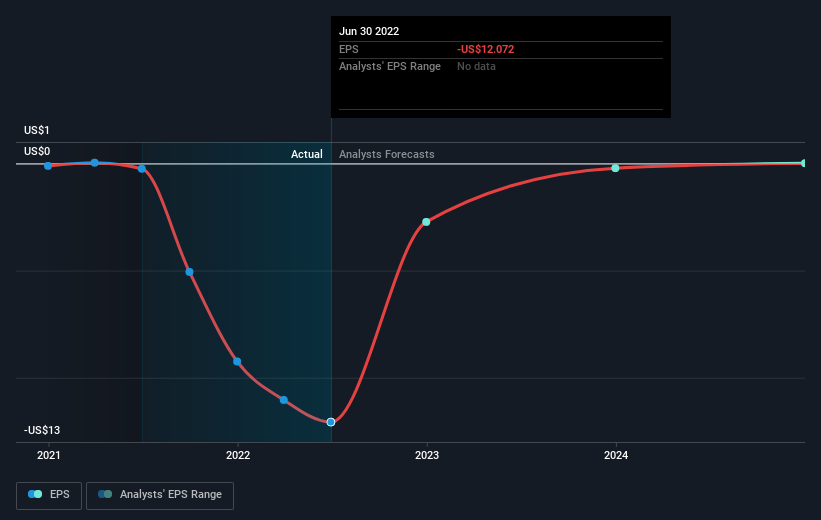Click the -US$12.072 EPS value in tooltip

pos(485,49)
